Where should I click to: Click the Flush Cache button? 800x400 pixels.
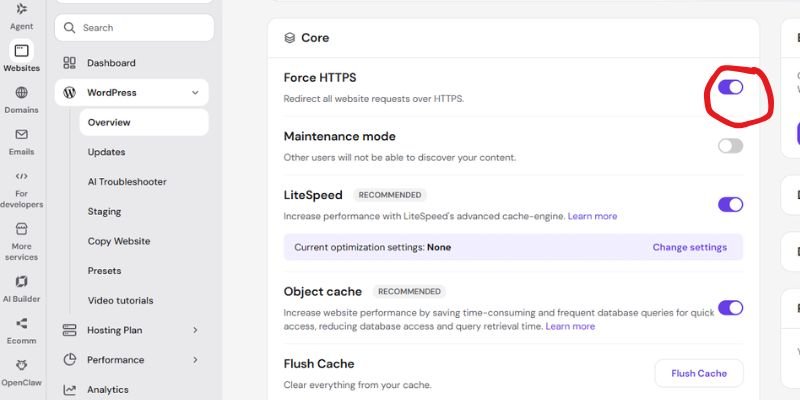pos(699,373)
